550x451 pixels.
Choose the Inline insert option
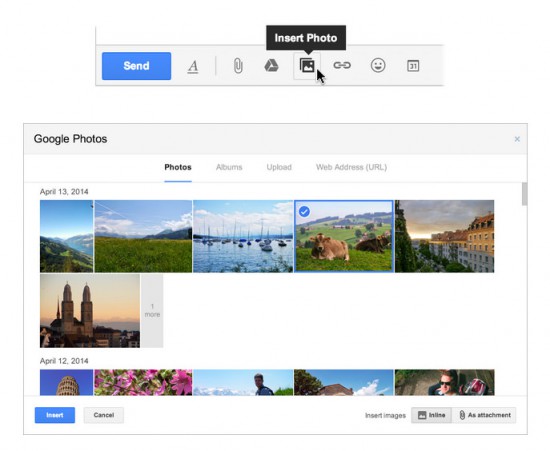[431, 415]
